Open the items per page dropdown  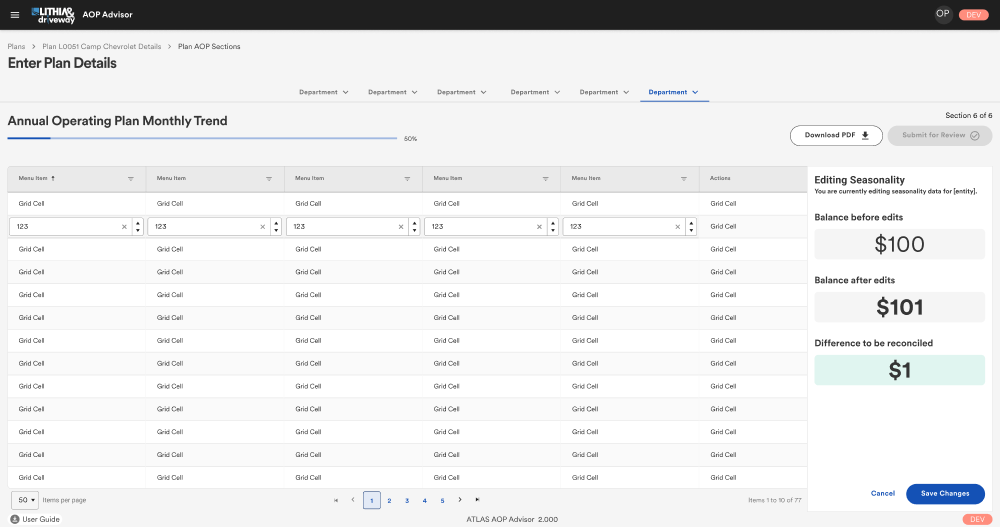tap(24, 499)
